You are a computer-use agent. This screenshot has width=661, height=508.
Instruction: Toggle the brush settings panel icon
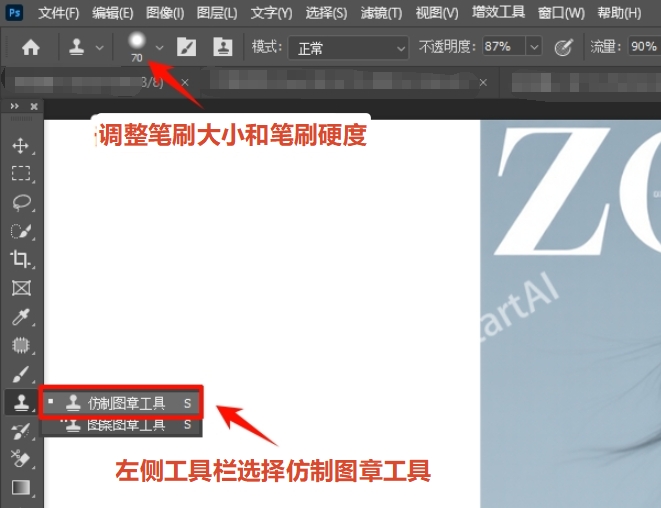point(186,47)
